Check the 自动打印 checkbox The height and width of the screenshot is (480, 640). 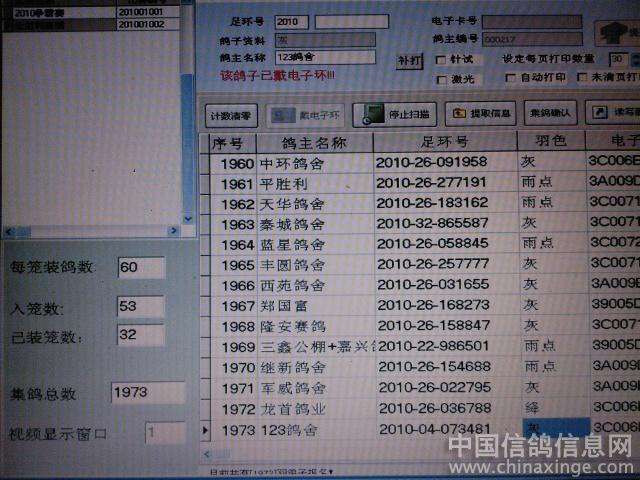(x=511, y=78)
